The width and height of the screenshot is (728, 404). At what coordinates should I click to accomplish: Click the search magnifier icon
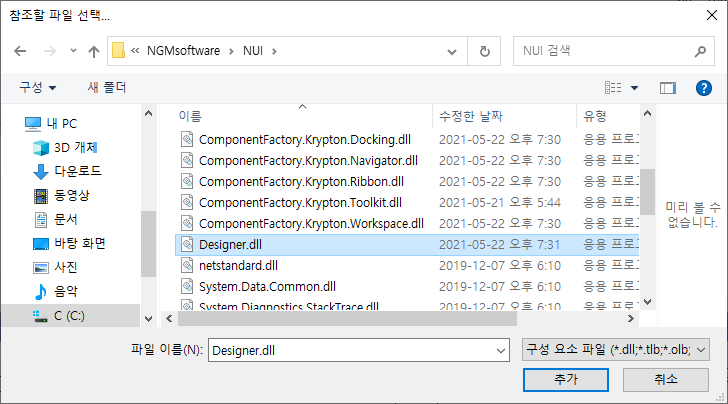click(x=700, y=51)
